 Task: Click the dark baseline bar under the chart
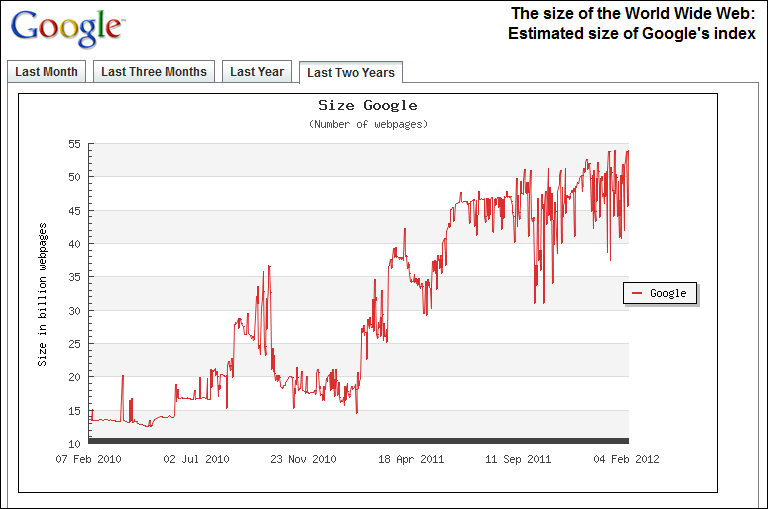pyautogui.click(x=359, y=440)
